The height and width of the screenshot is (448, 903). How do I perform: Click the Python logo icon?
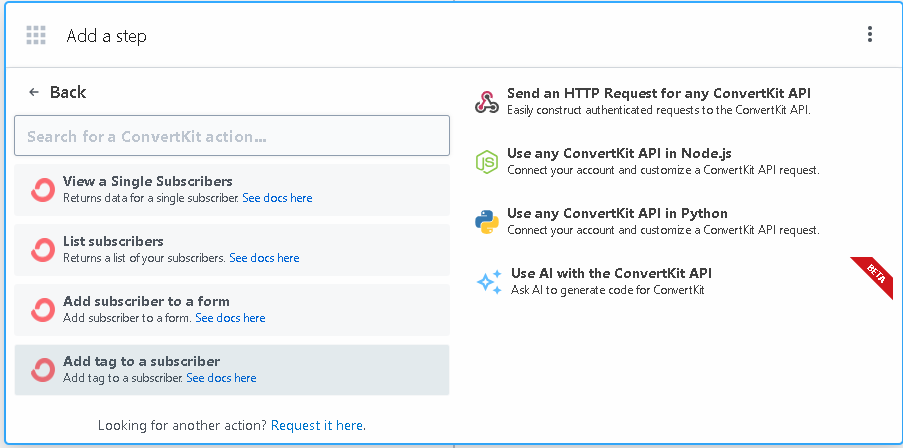(x=487, y=222)
